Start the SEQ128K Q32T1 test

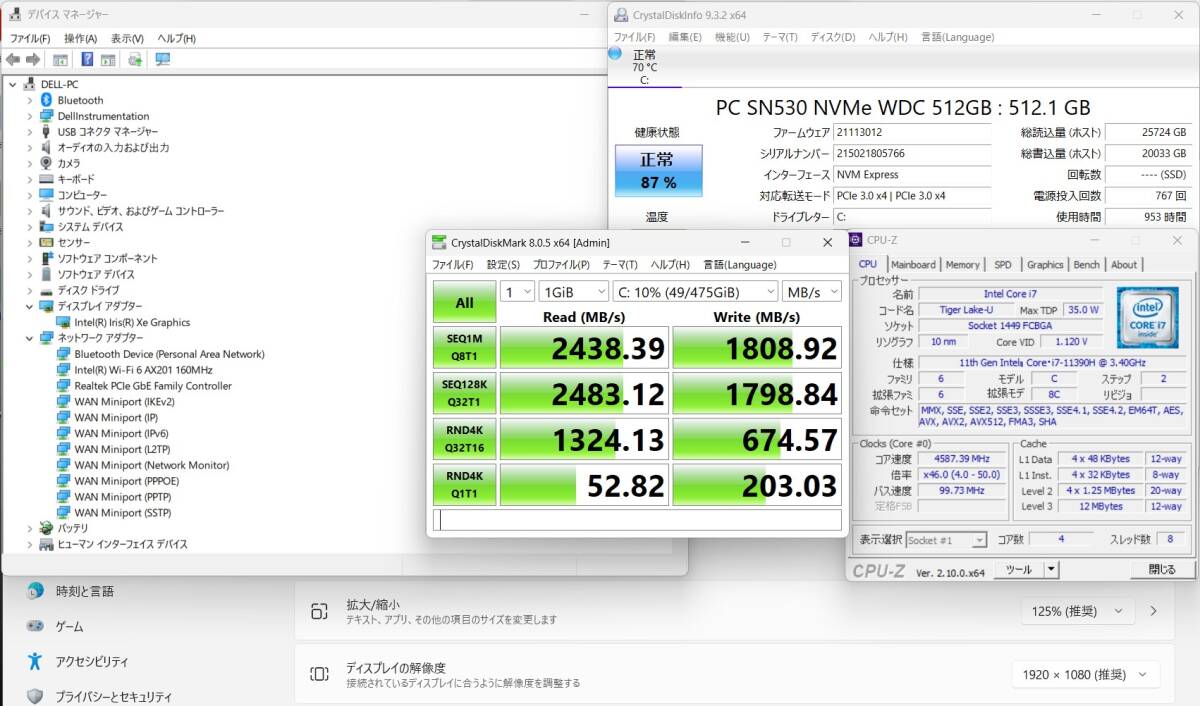point(464,392)
